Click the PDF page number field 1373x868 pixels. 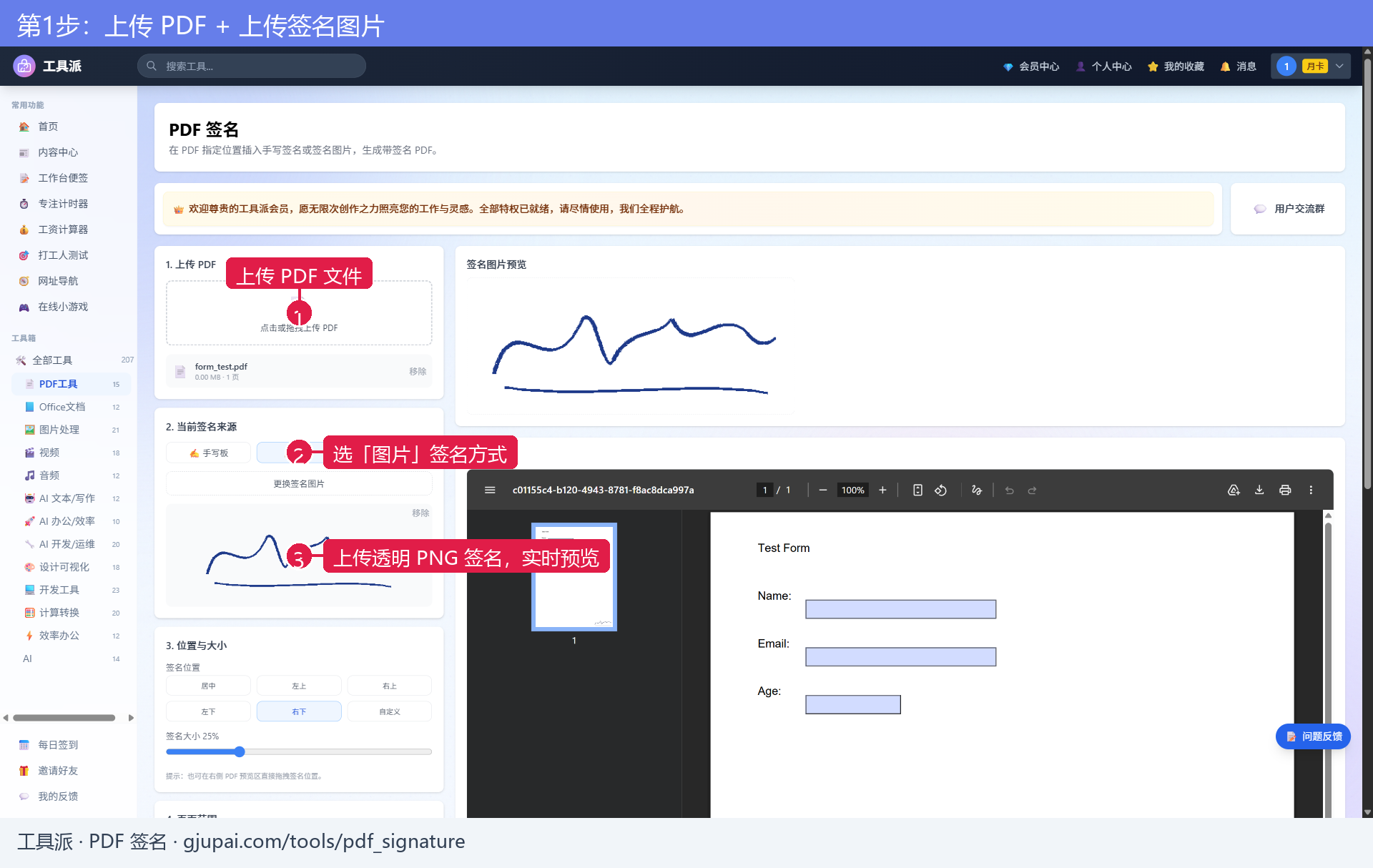click(x=764, y=490)
